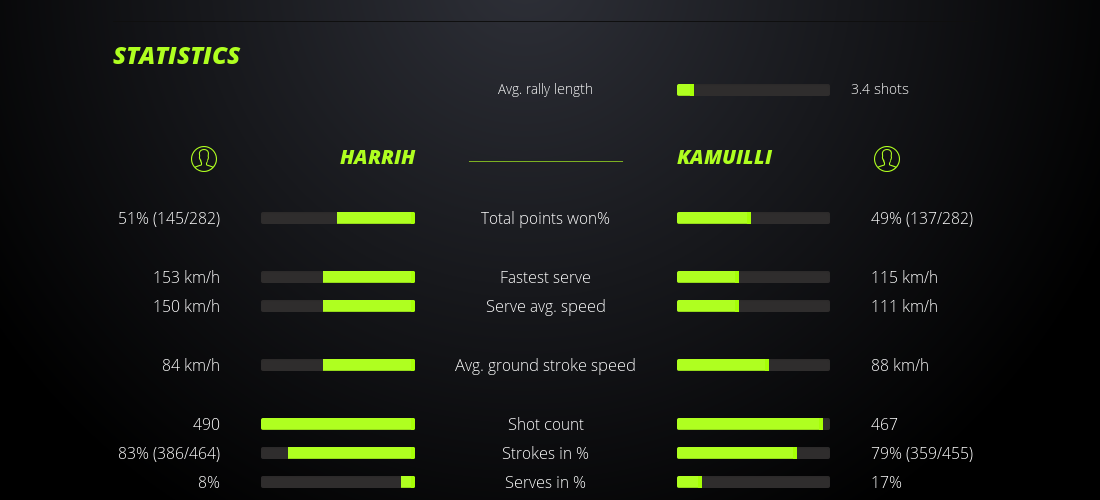Click Harrih's Serves in % bar
Viewport: 1100px width, 500px height.
point(338,482)
